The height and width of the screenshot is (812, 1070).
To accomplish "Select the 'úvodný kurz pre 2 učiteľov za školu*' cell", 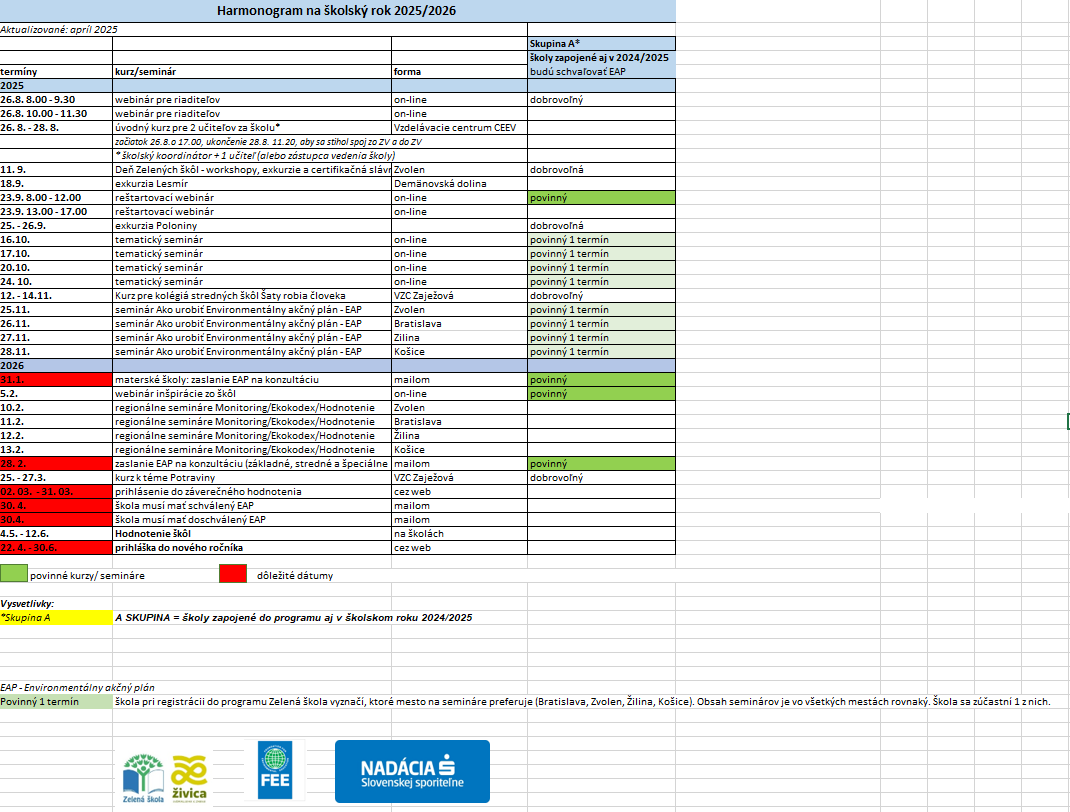I will point(252,128).
